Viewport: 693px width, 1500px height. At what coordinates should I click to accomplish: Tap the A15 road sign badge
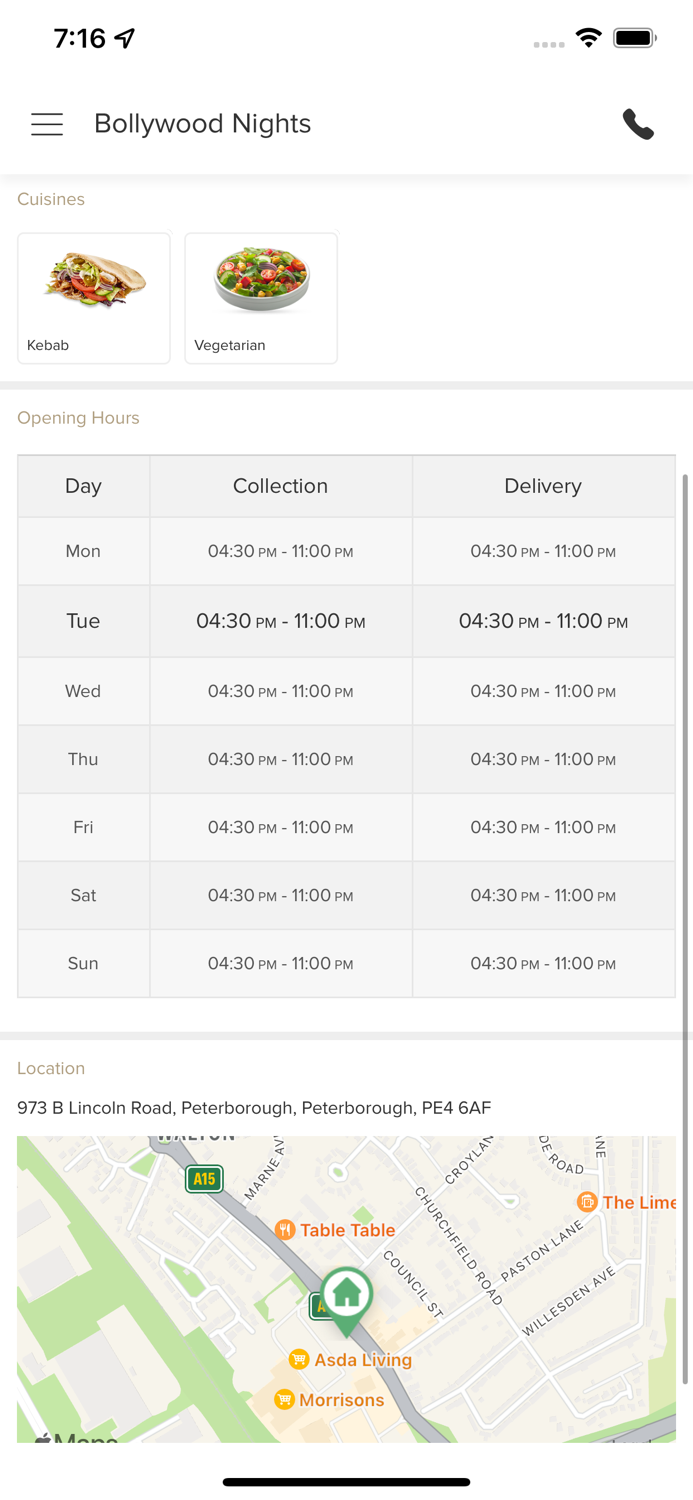point(204,1179)
